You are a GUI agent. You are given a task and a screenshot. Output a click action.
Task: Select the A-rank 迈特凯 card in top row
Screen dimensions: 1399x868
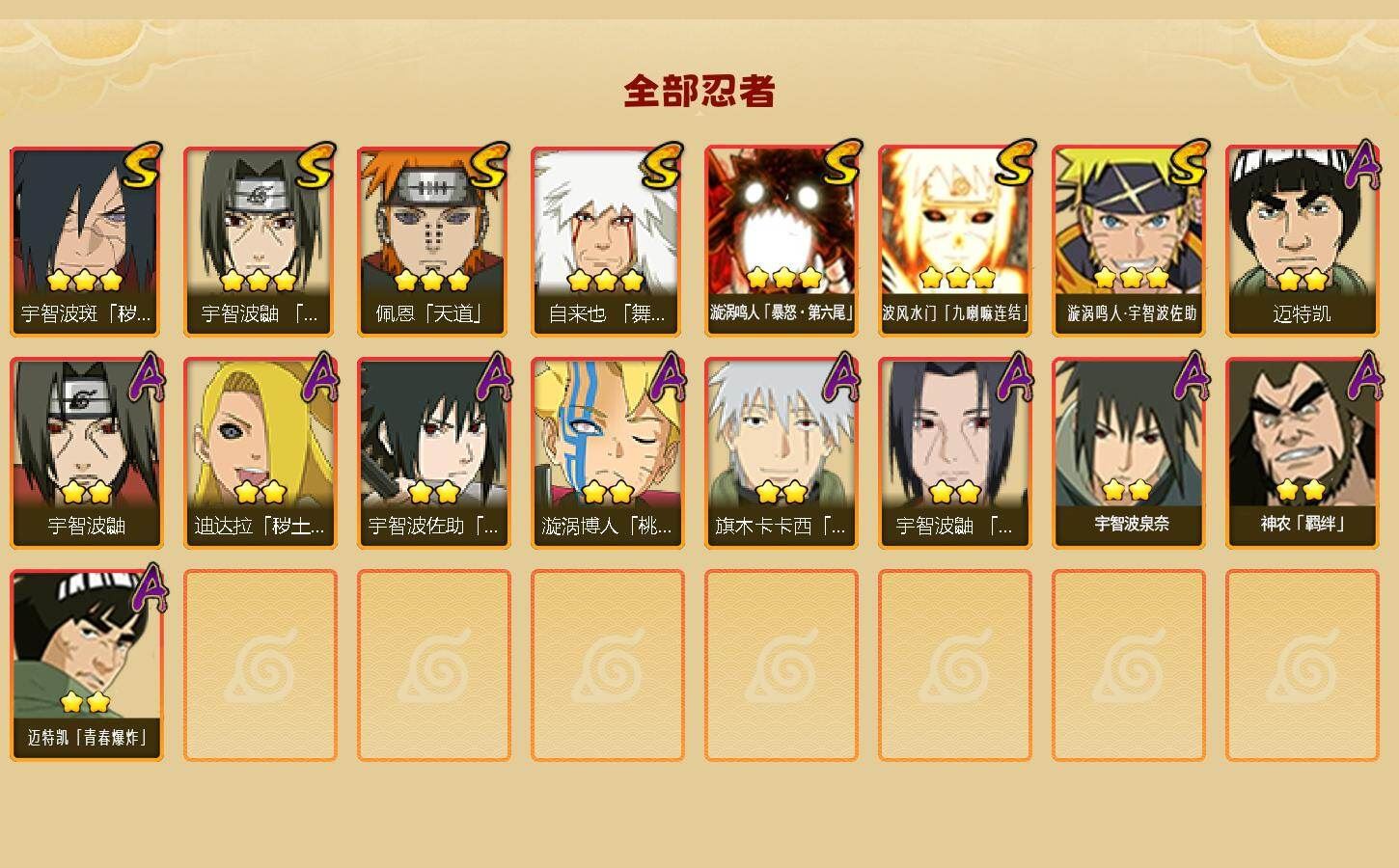click(x=1302, y=241)
